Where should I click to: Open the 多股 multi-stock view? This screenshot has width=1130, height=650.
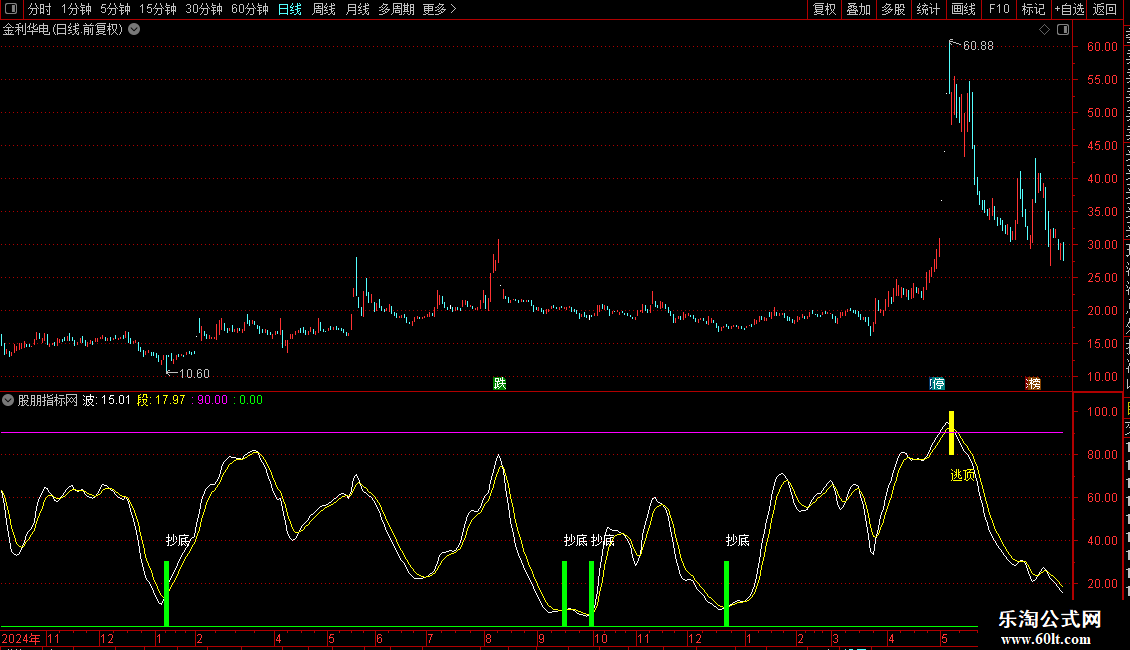tap(893, 9)
